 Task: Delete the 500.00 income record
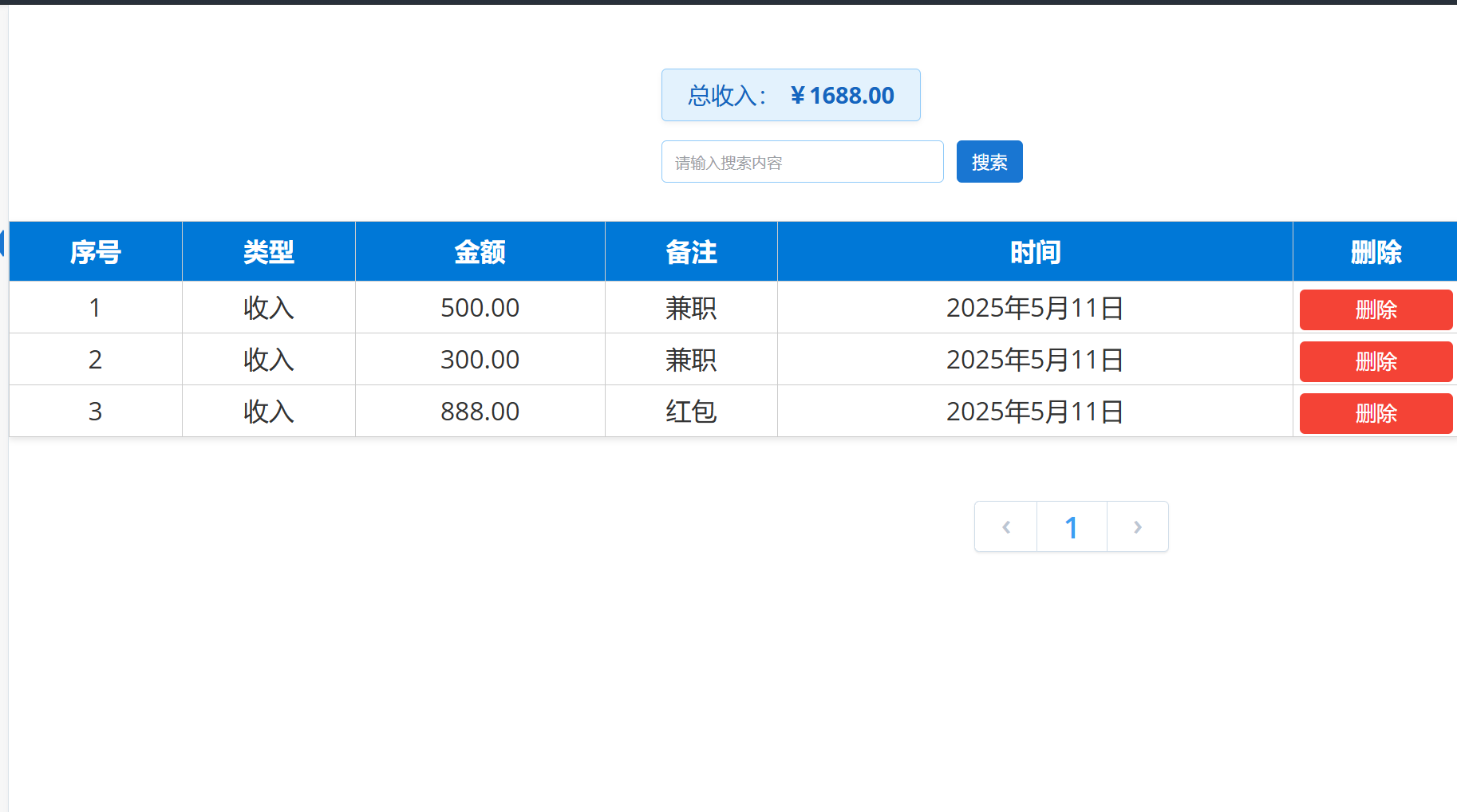(x=1376, y=309)
